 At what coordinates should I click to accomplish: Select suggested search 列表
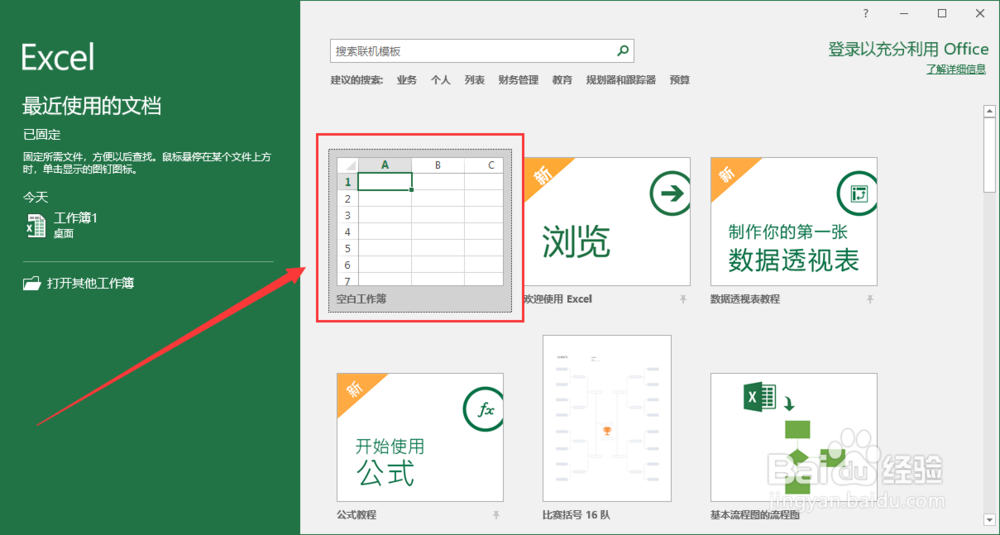(x=474, y=80)
